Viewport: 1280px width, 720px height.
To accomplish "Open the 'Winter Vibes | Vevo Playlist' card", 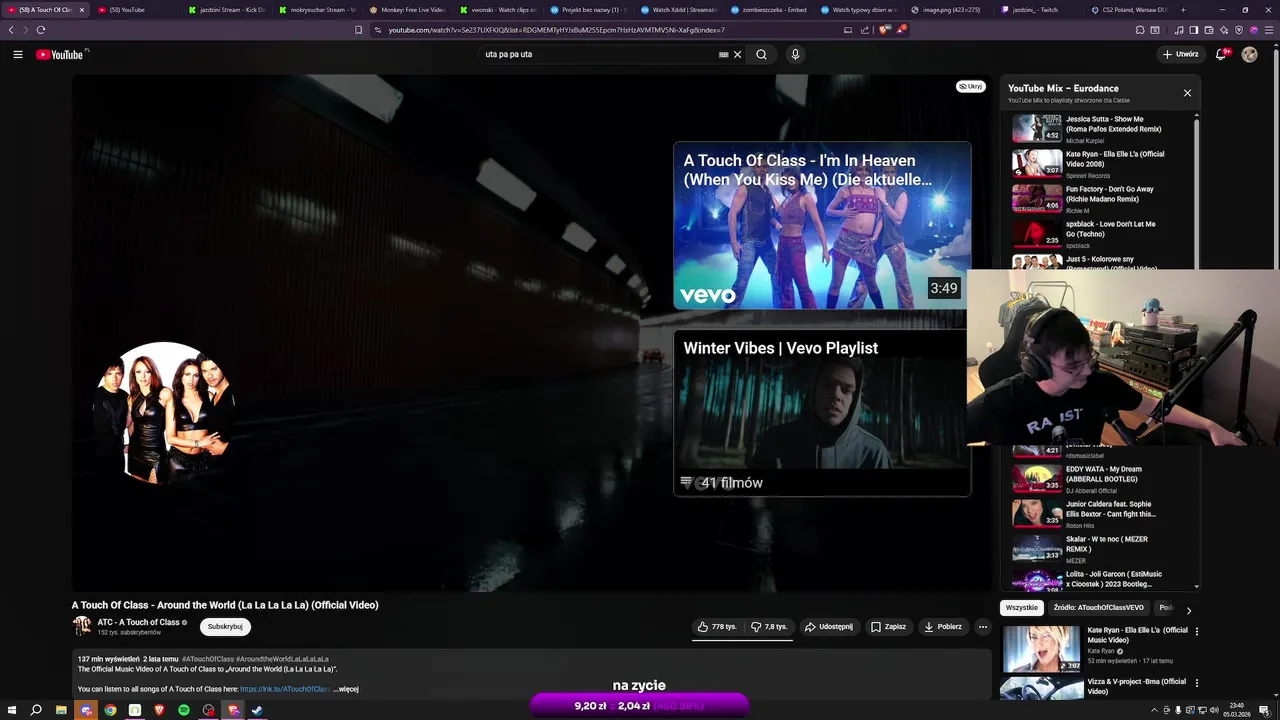I will pyautogui.click(x=822, y=413).
